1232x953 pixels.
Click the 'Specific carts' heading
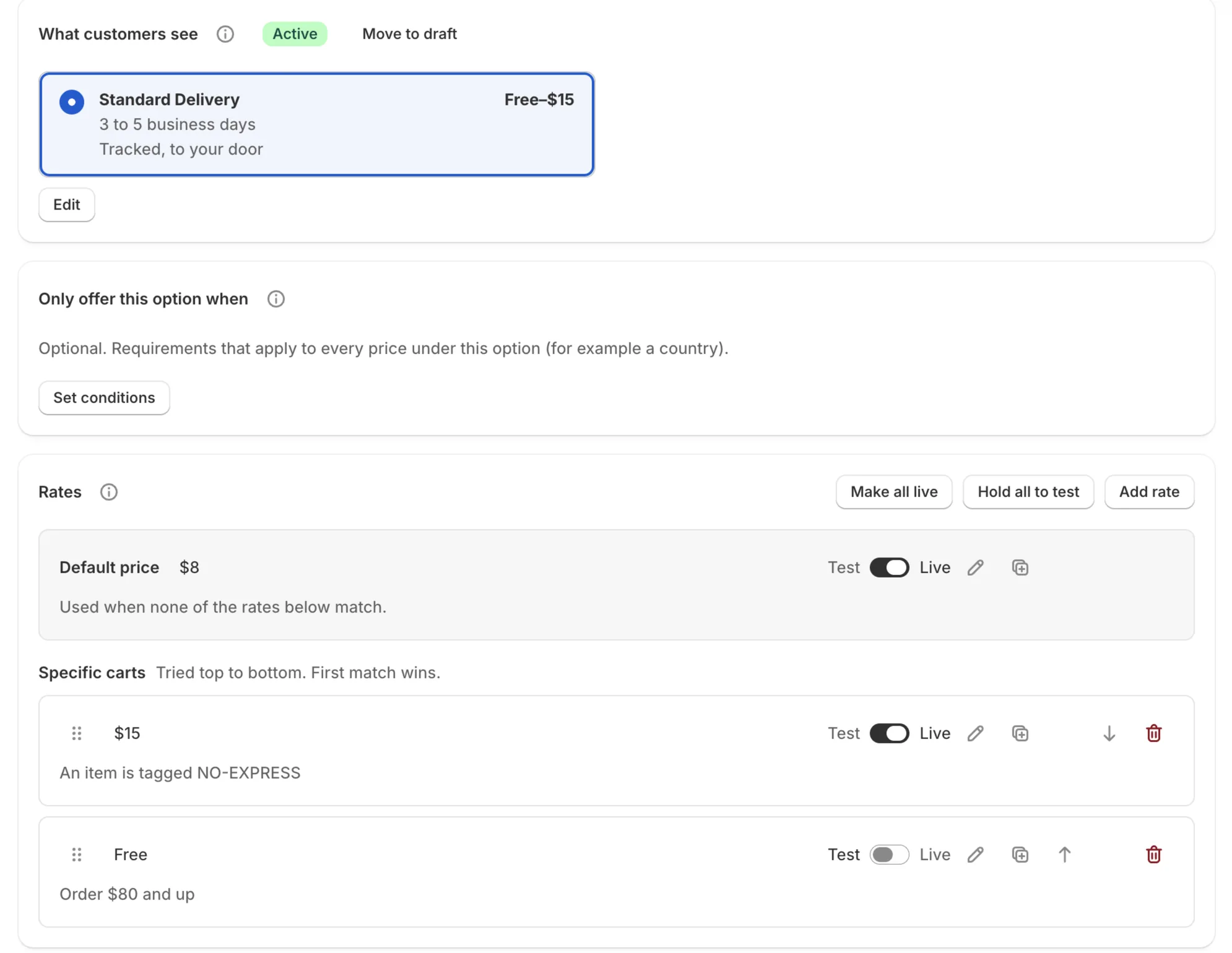[x=92, y=673]
